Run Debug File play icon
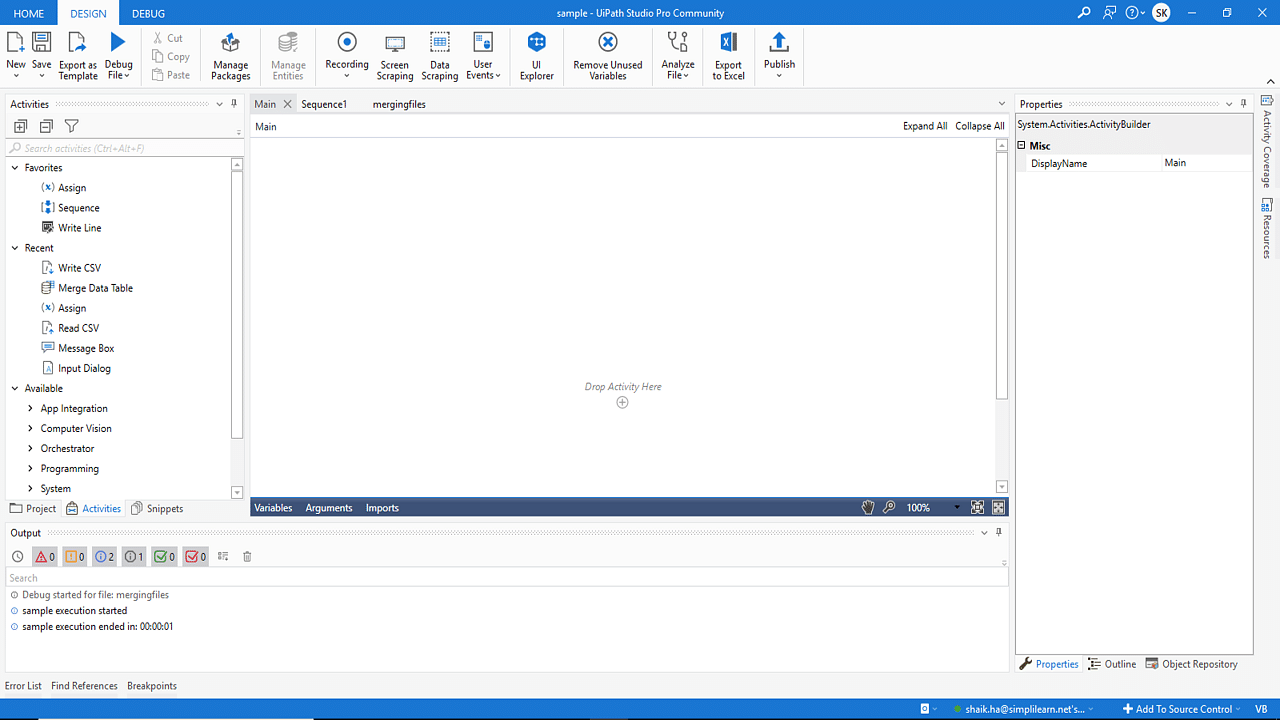 click(118, 42)
